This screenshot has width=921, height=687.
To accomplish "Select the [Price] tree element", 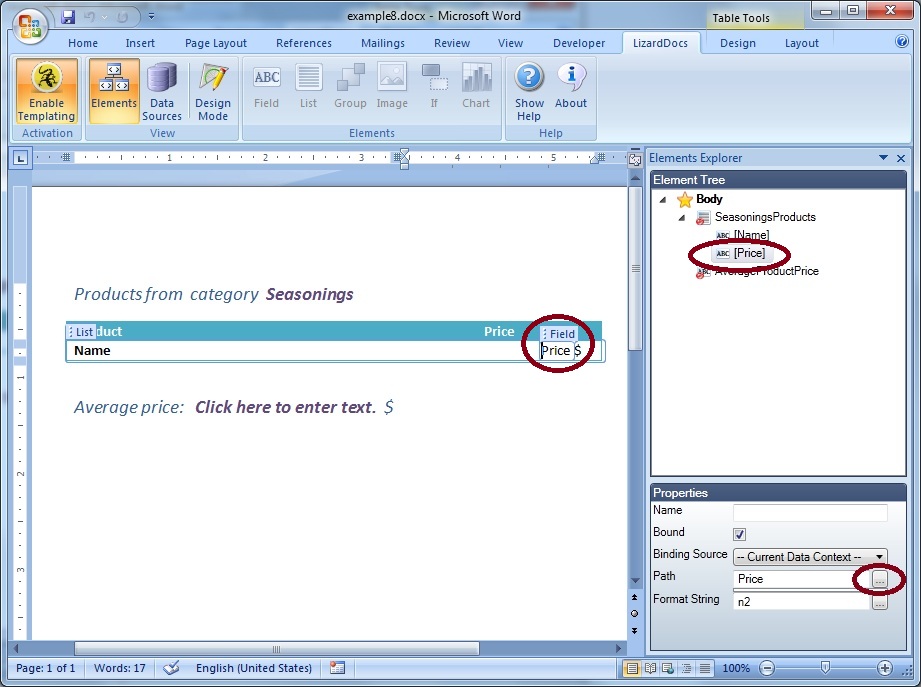I will [x=749, y=253].
